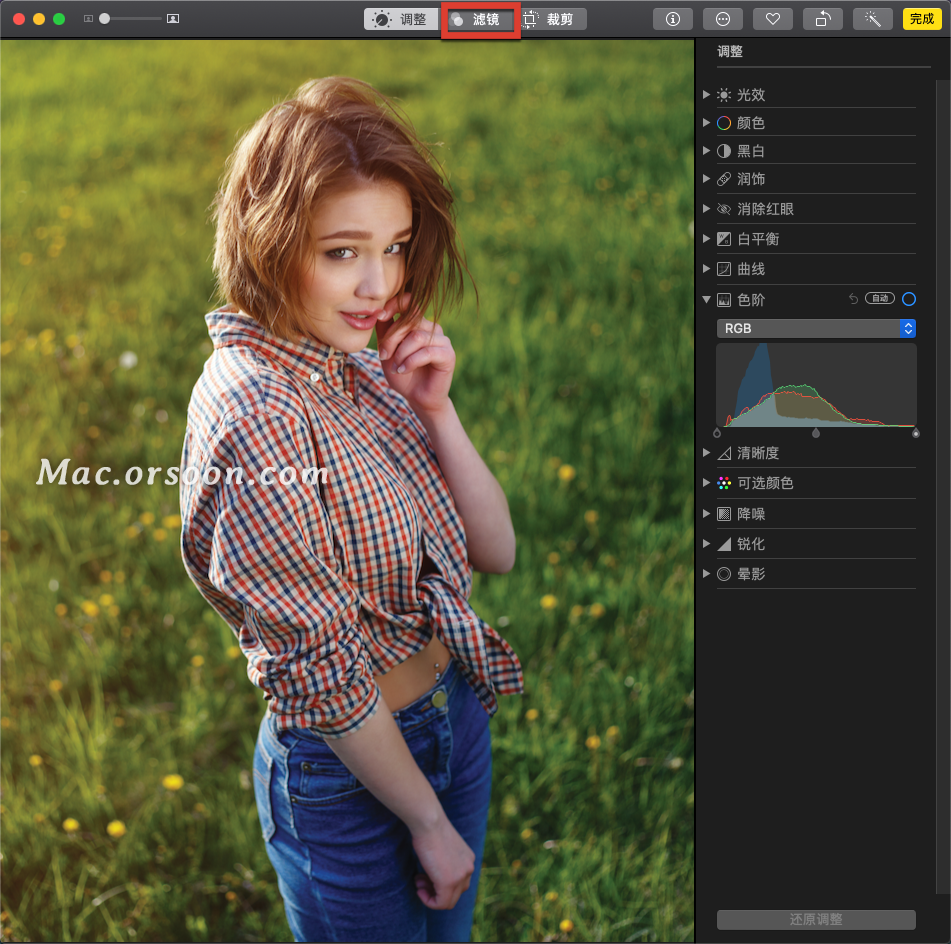Expand the 锐化 section
Viewport: 951px width, 944px height.
click(x=706, y=544)
